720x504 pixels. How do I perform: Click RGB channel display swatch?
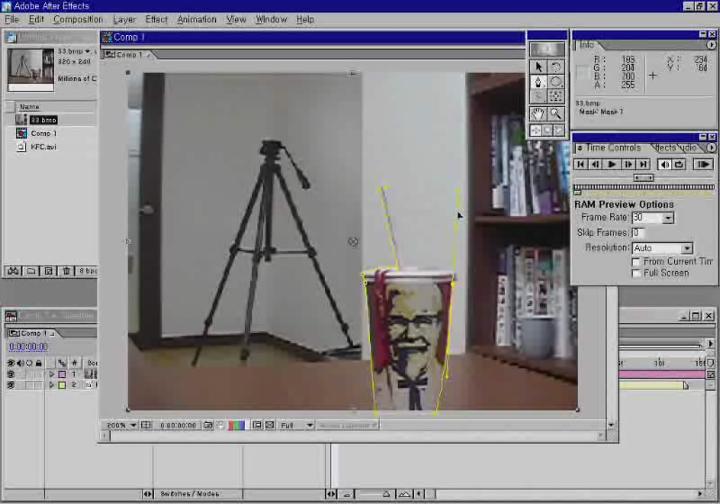point(236,425)
